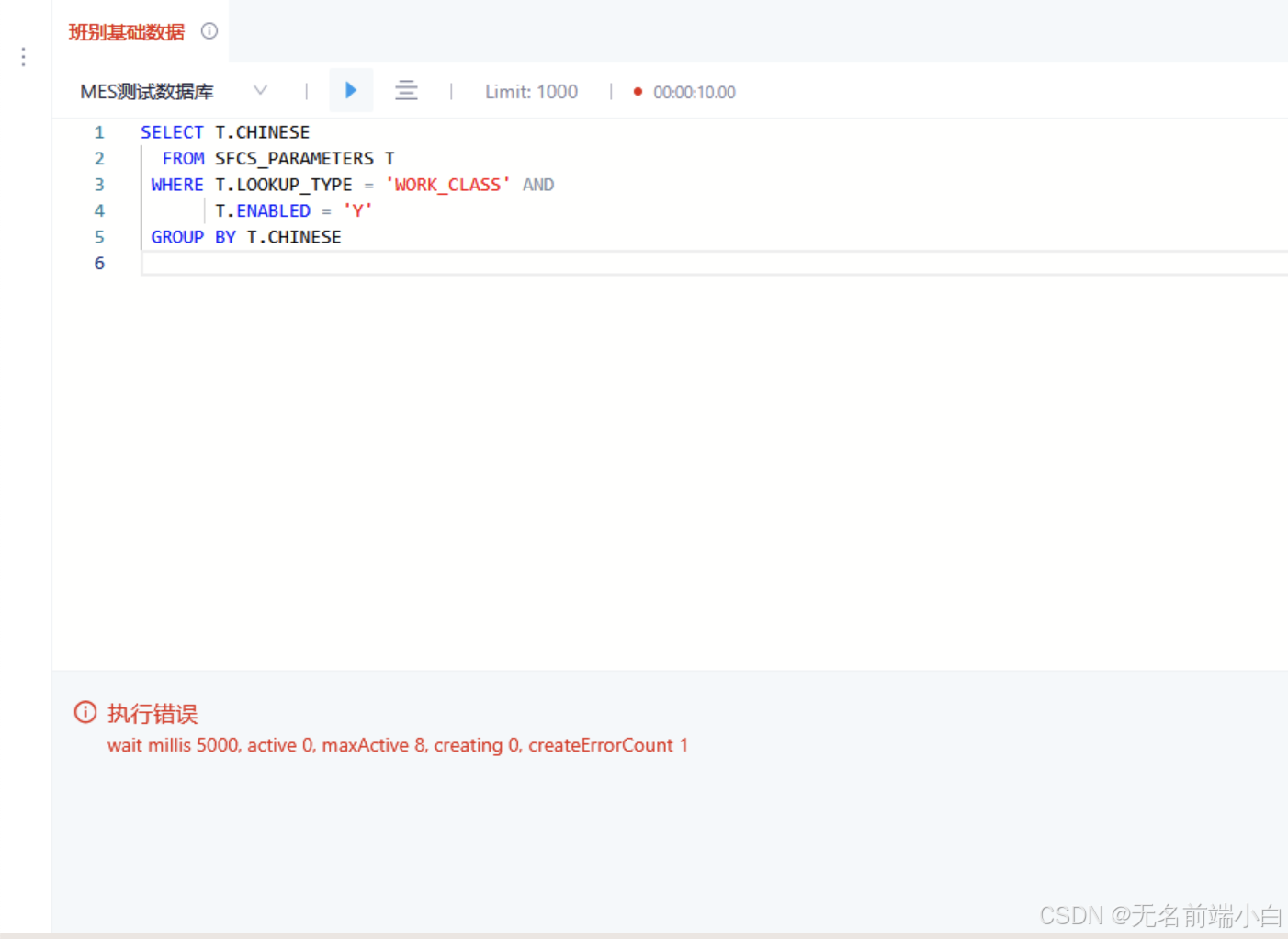Open the info icon beside 班别基础数据 tab
Screen dimensions: 1288x939
click(x=209, y=30)
